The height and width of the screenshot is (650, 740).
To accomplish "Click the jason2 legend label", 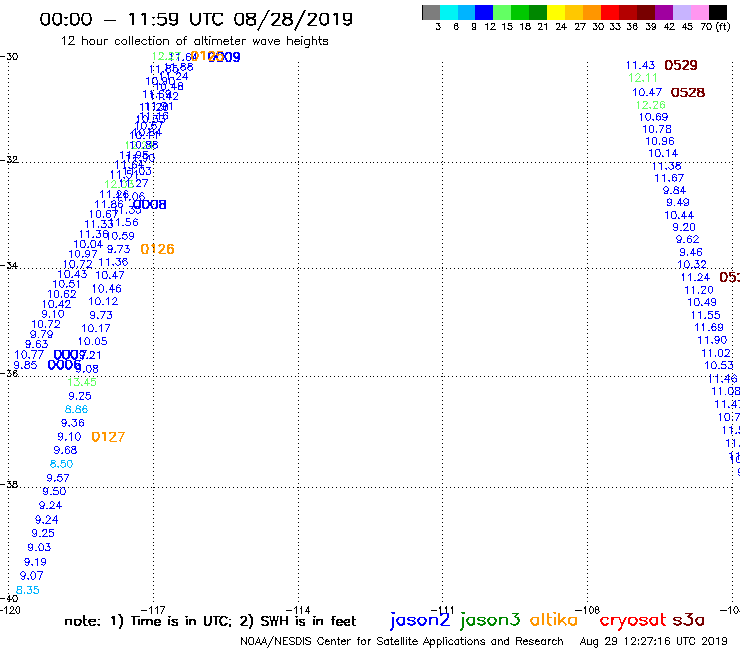I will [420, 620].
